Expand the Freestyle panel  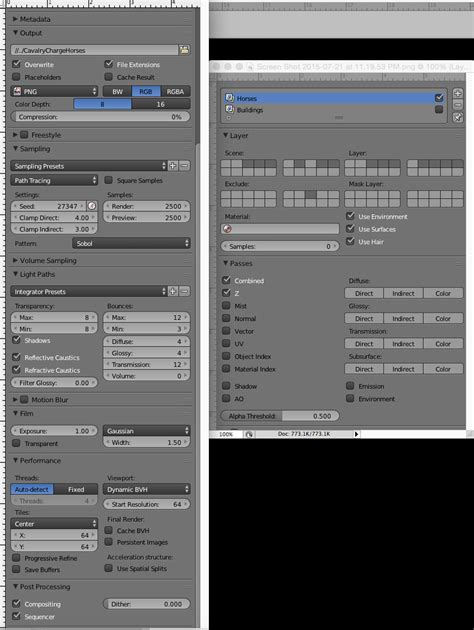click(15, 135)
